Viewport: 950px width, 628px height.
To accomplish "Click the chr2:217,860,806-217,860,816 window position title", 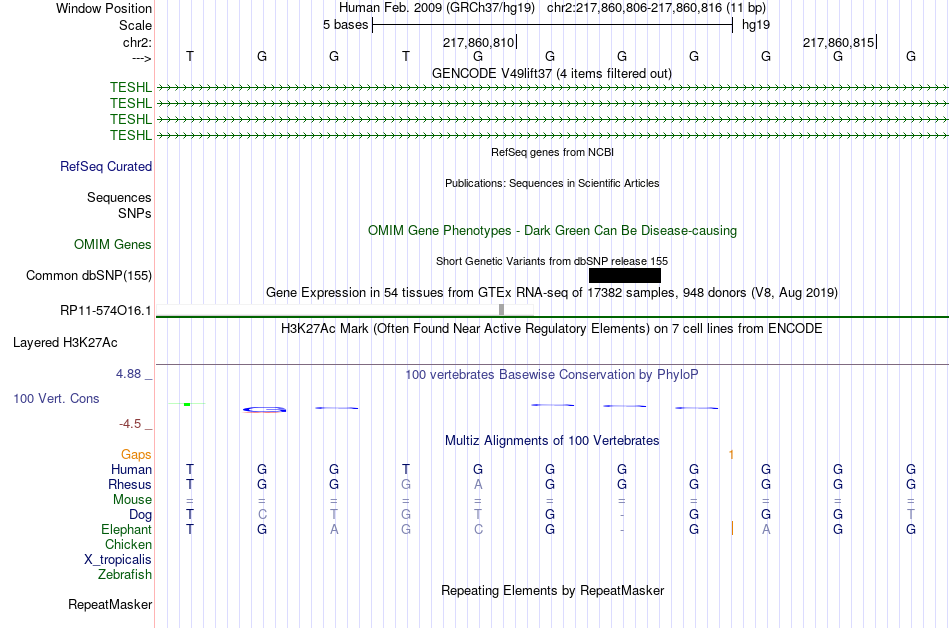I will tap(656, 8).
